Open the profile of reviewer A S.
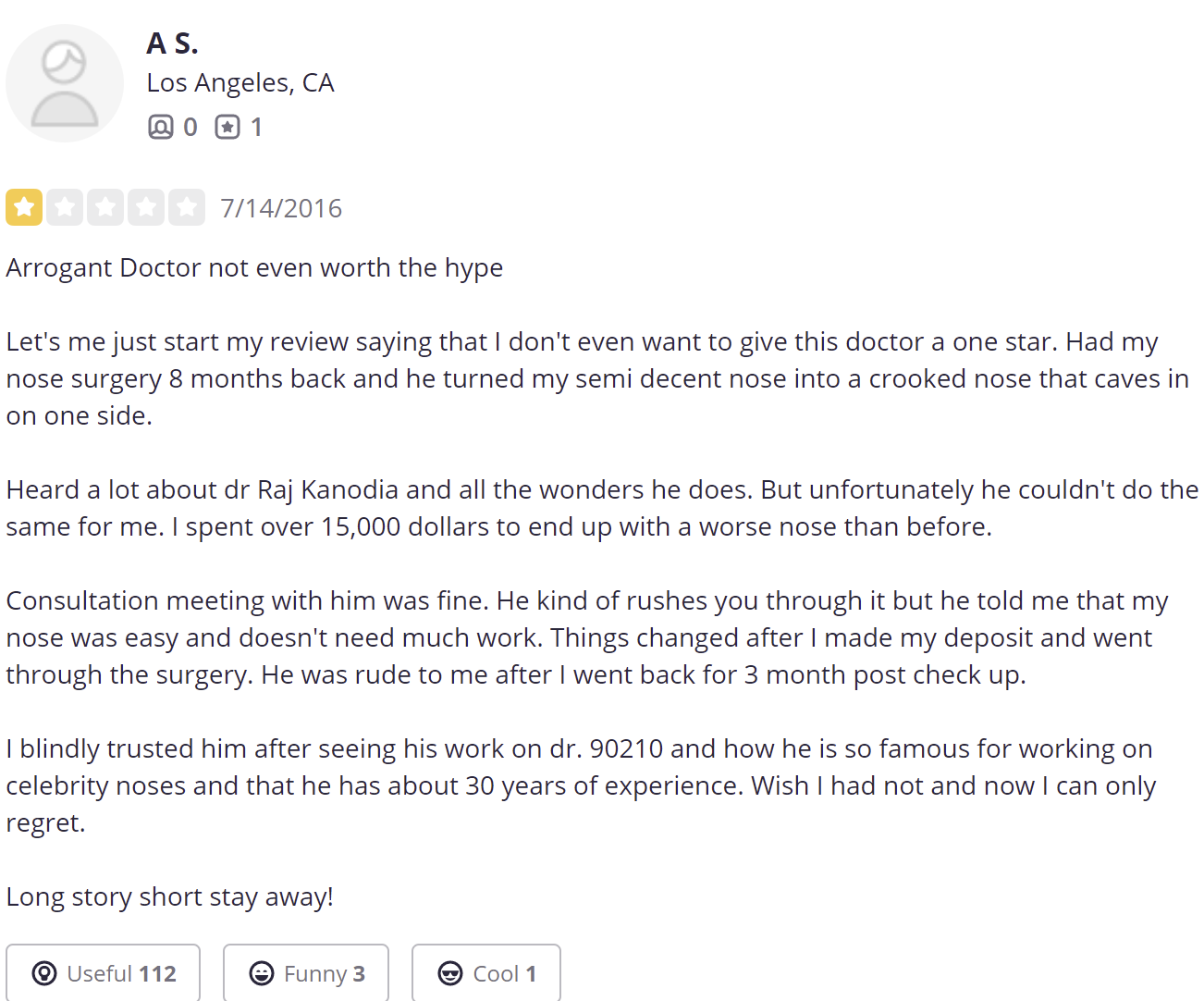Image resolution: width=1204 pixels, height=1001 pixels. [172, 43]
